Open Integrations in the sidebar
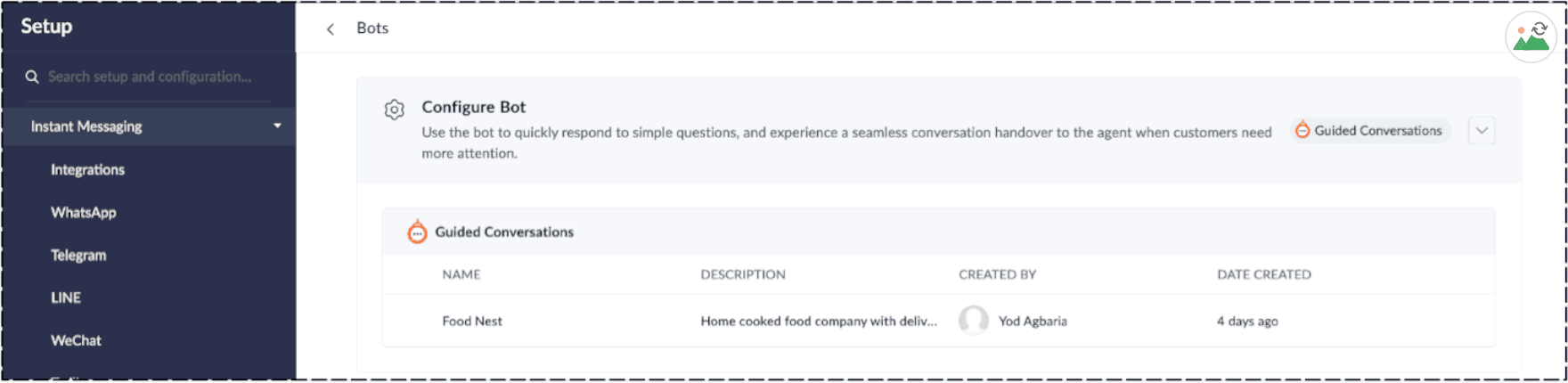The width and height of the screenshot is (1568, 383). click(87, 169)
